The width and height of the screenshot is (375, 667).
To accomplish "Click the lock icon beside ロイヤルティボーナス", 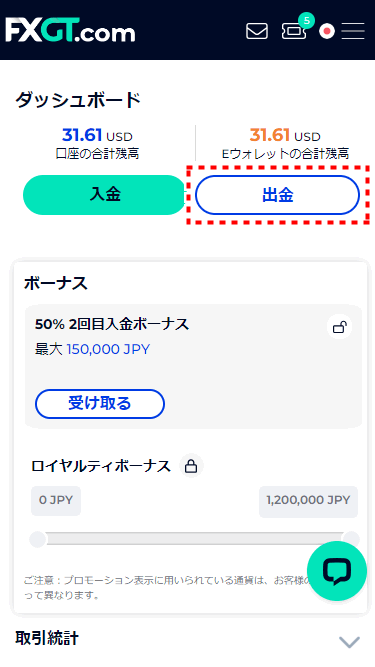I will (191, 466).
